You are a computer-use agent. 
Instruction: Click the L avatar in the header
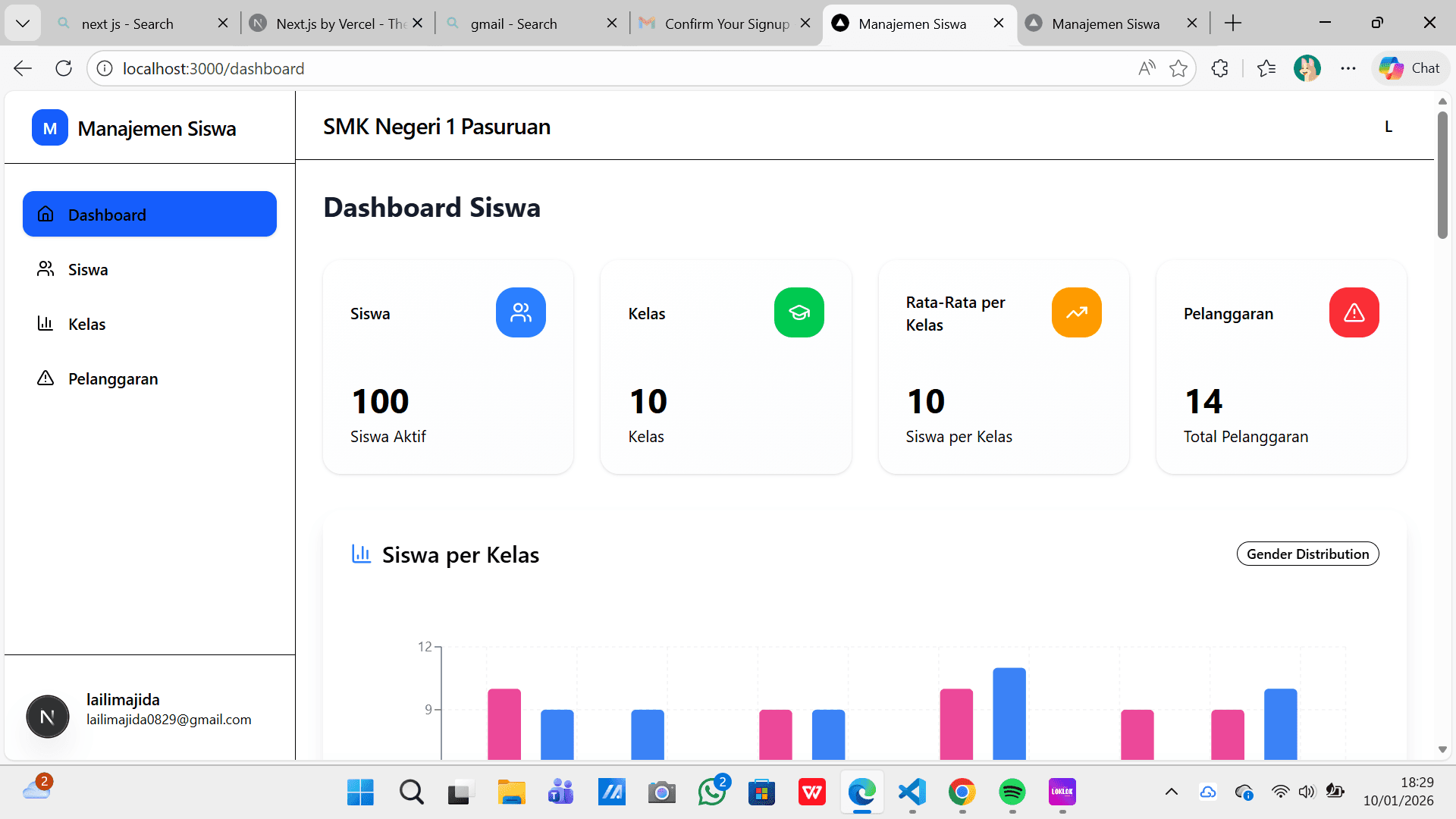pos(1389,127)
